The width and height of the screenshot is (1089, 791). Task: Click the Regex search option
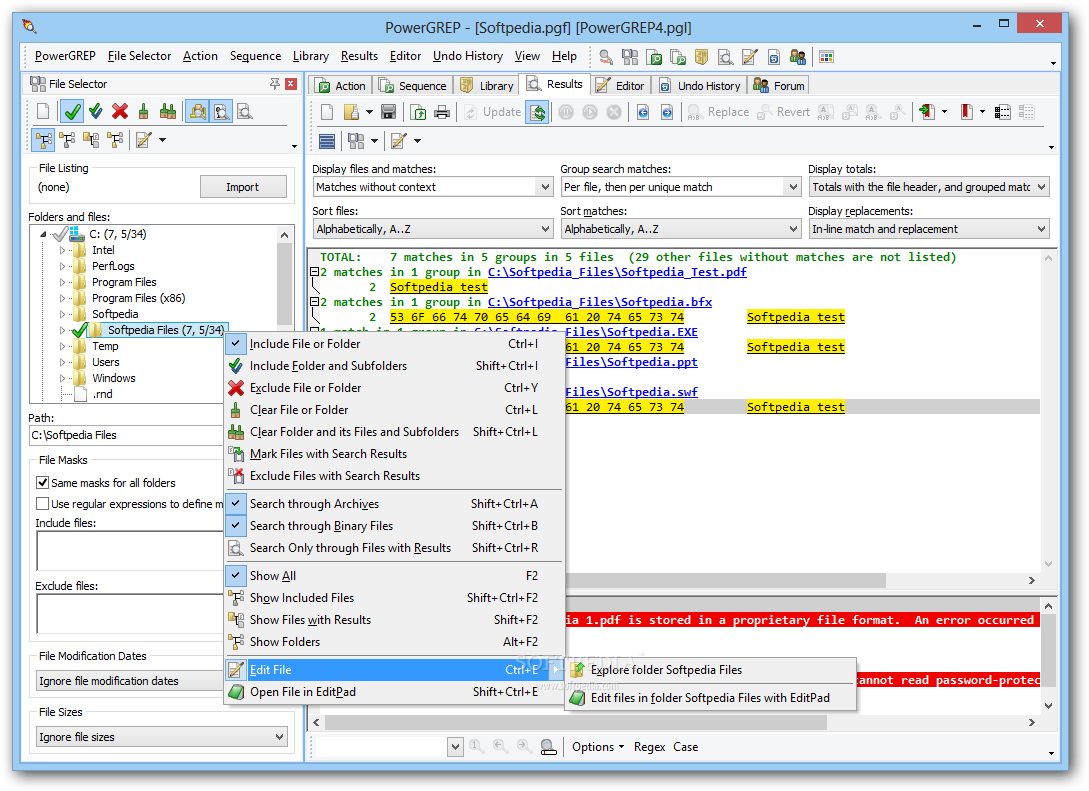(x=649, y=747)
